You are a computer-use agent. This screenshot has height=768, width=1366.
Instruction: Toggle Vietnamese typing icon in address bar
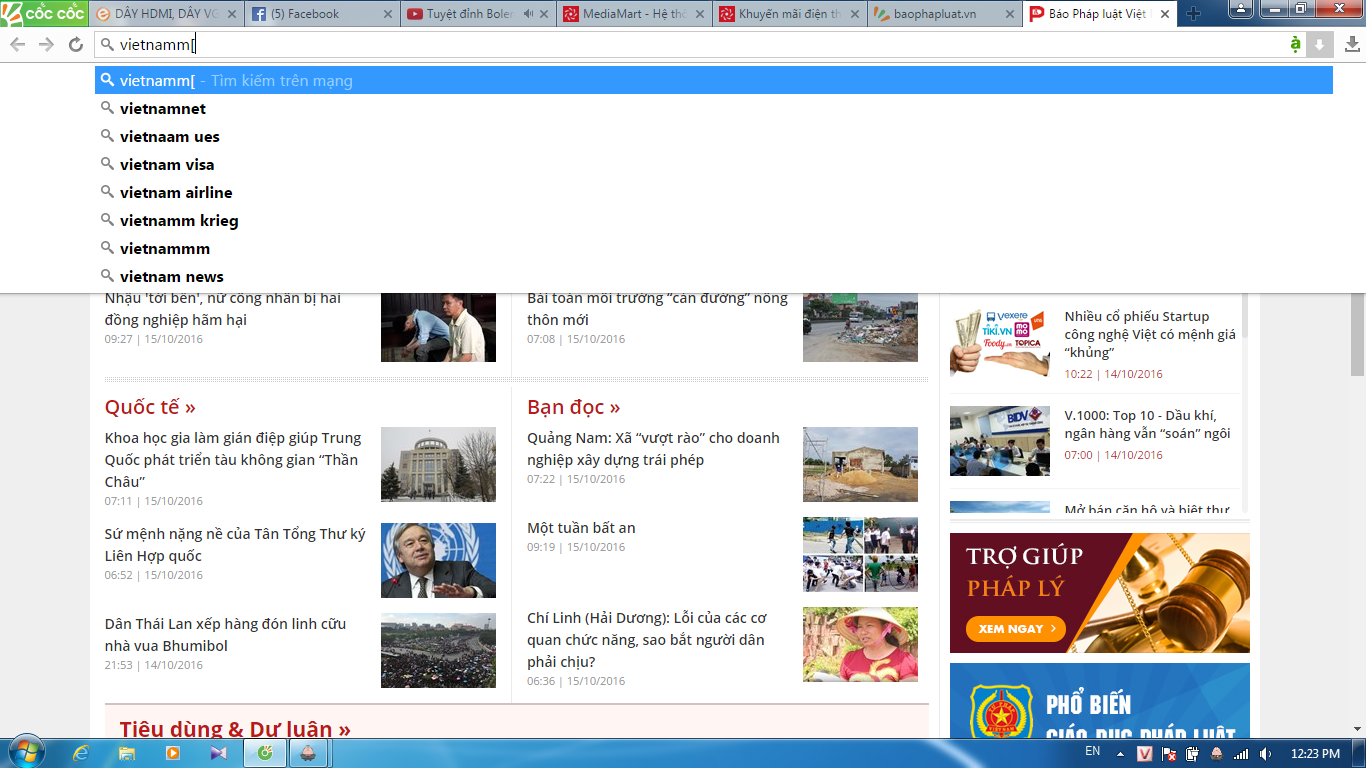point(1296,44)
